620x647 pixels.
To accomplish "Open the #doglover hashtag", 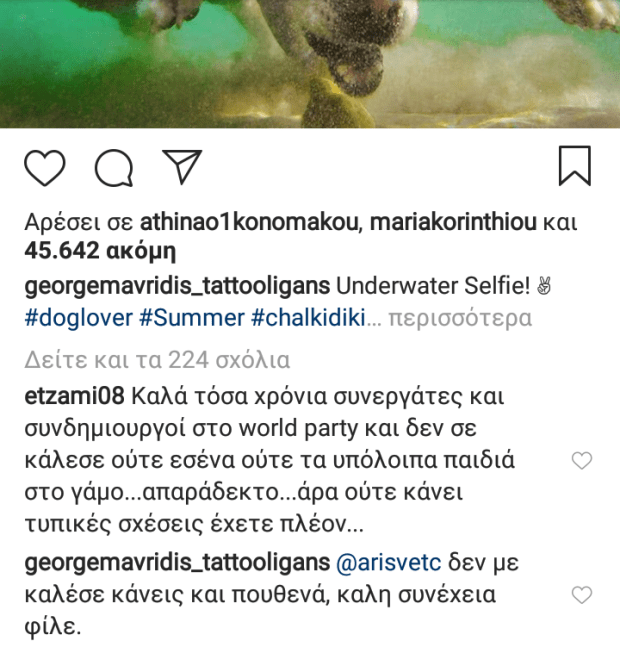I will tap(78, 318).
